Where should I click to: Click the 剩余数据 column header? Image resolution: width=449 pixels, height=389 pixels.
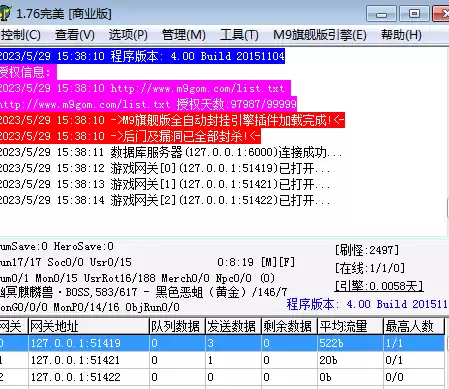pyautogui.click(x=289, y=326)
